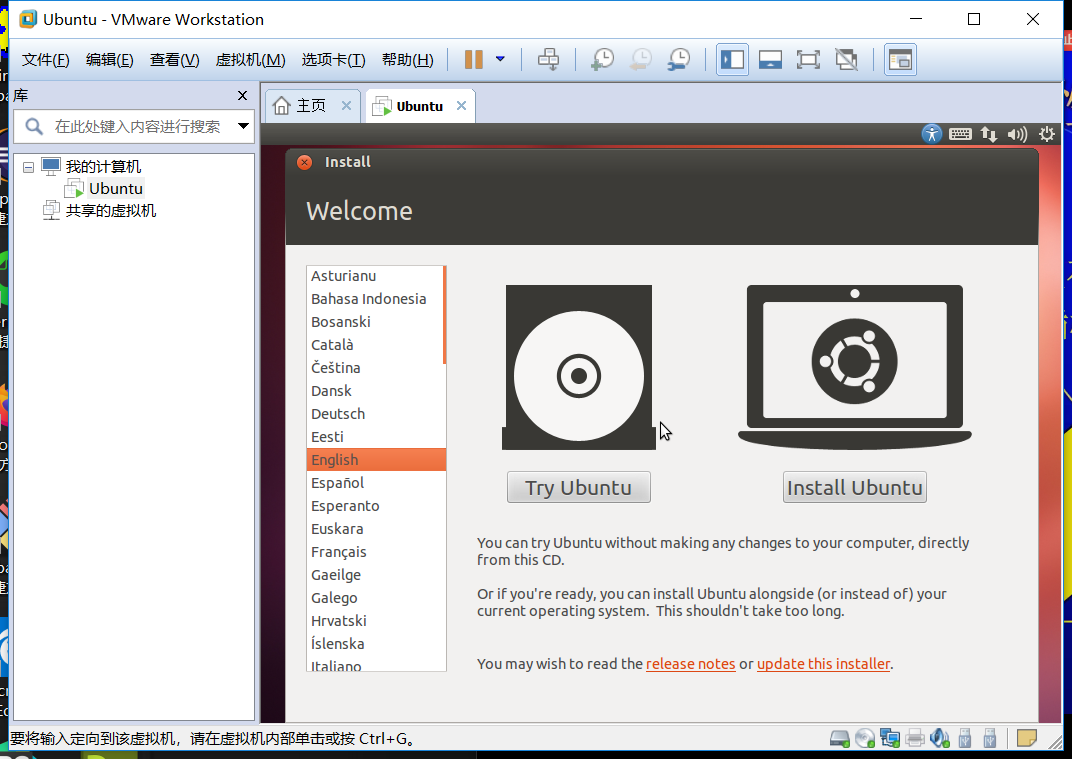Select 我的计算机 in the library tree
The height and width of the screenshot is (759, 1072).
point(103,166)
